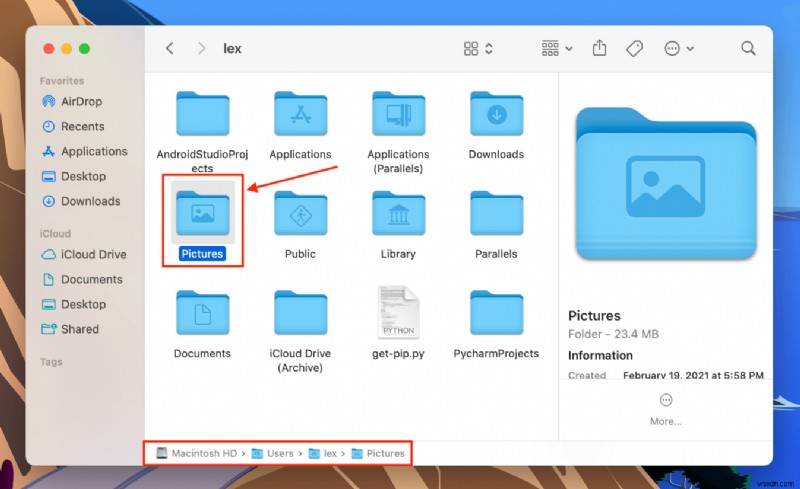Screen dimensions: 800x489
Task: Select Desktop under Favorites
Action: point(86,177)
